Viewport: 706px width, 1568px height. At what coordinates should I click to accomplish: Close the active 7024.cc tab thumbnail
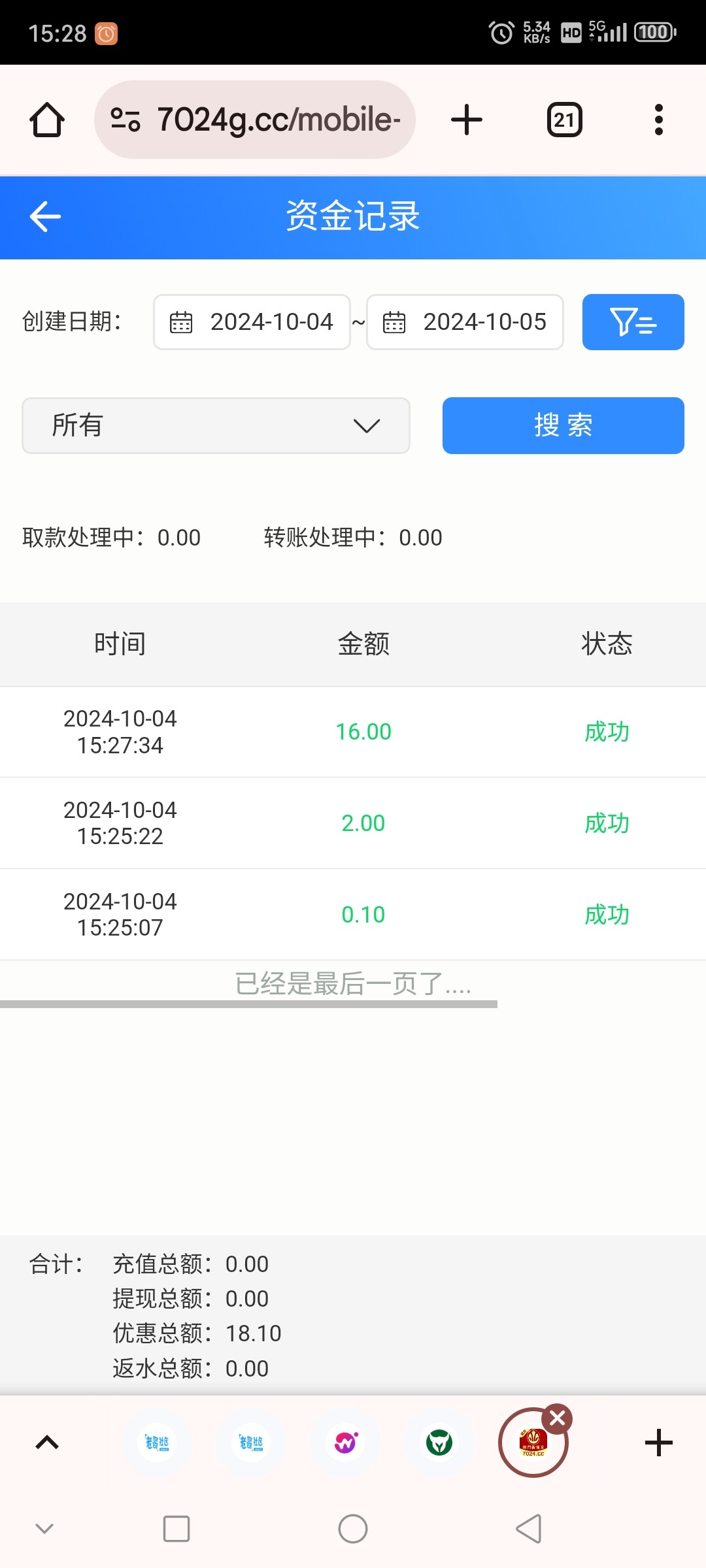click(558, 1418)
